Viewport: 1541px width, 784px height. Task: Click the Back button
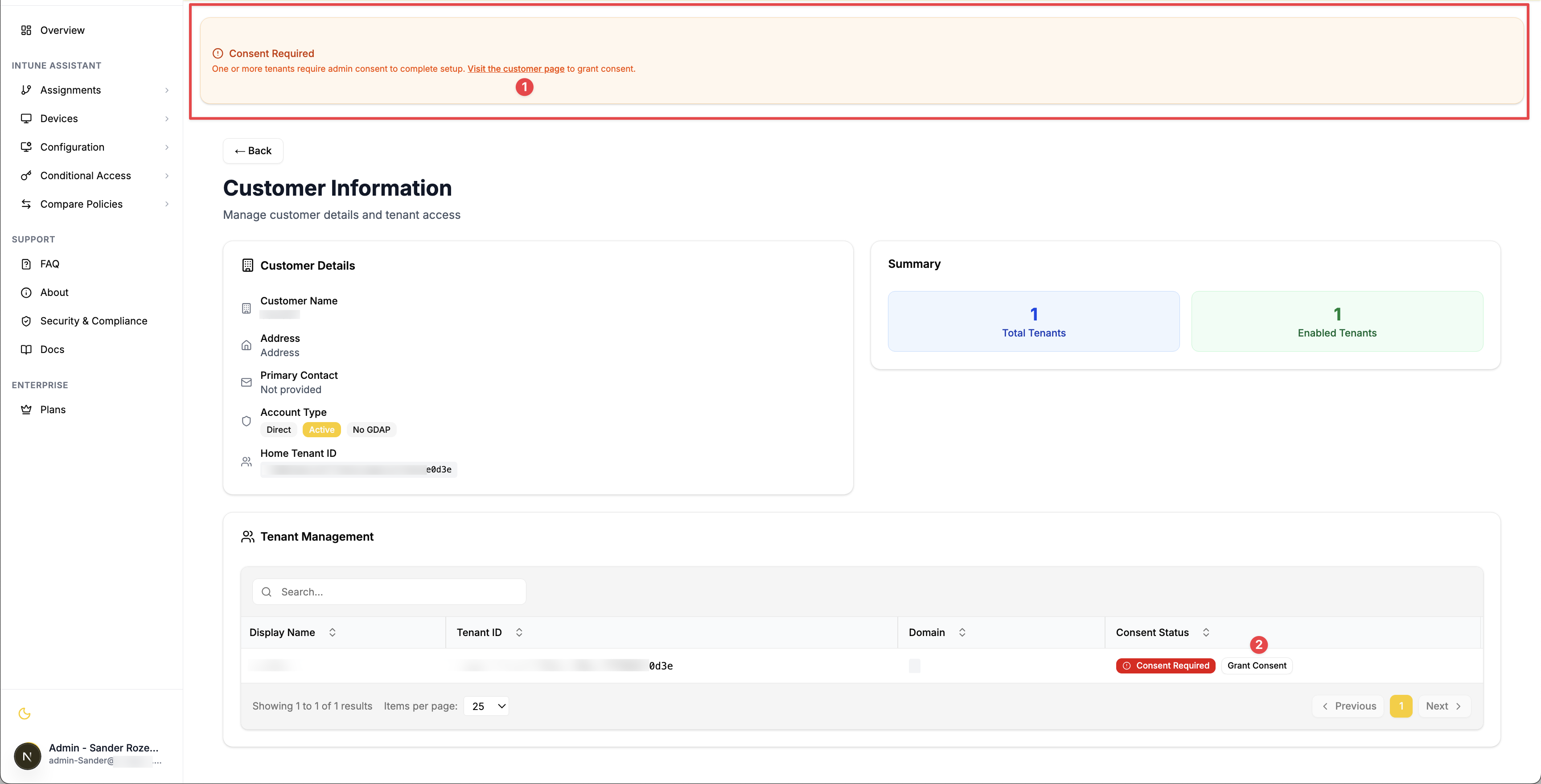point(253,151)
